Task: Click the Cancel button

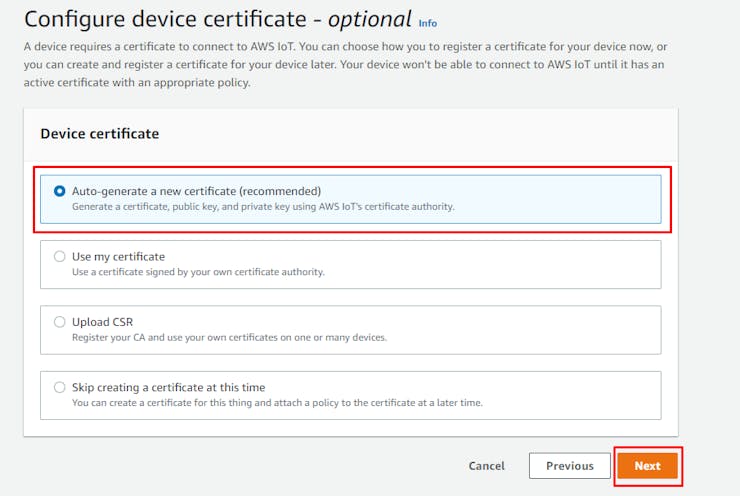Action: point(486,466)
